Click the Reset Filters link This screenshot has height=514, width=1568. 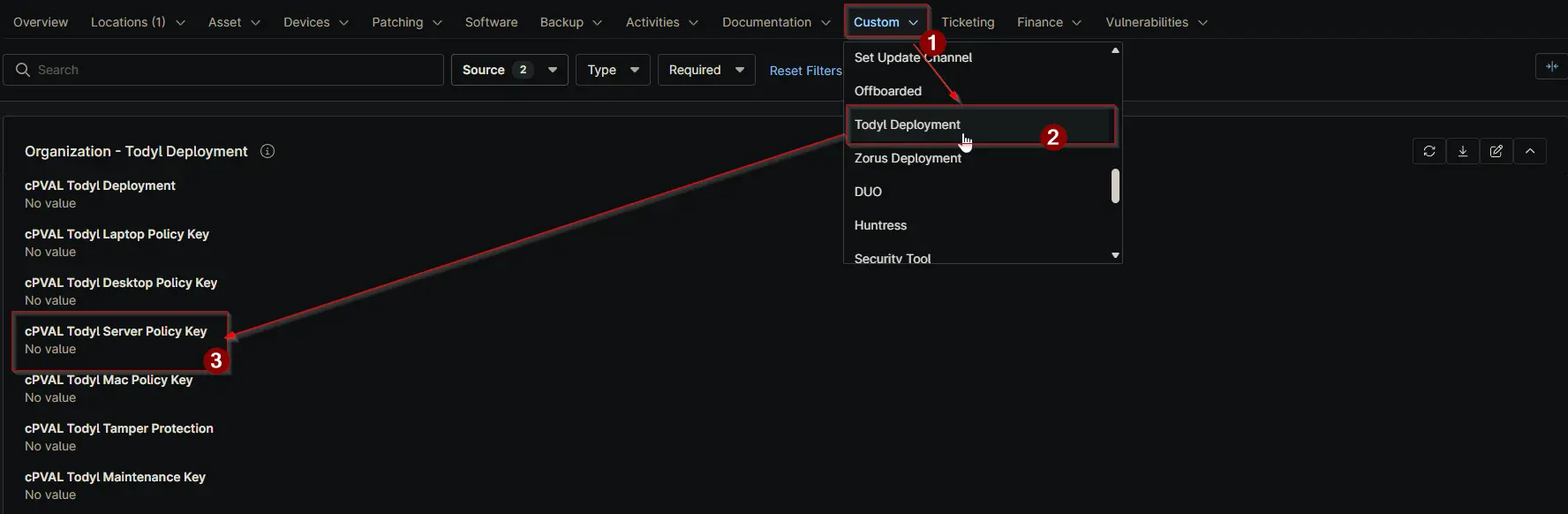point(805,71)
